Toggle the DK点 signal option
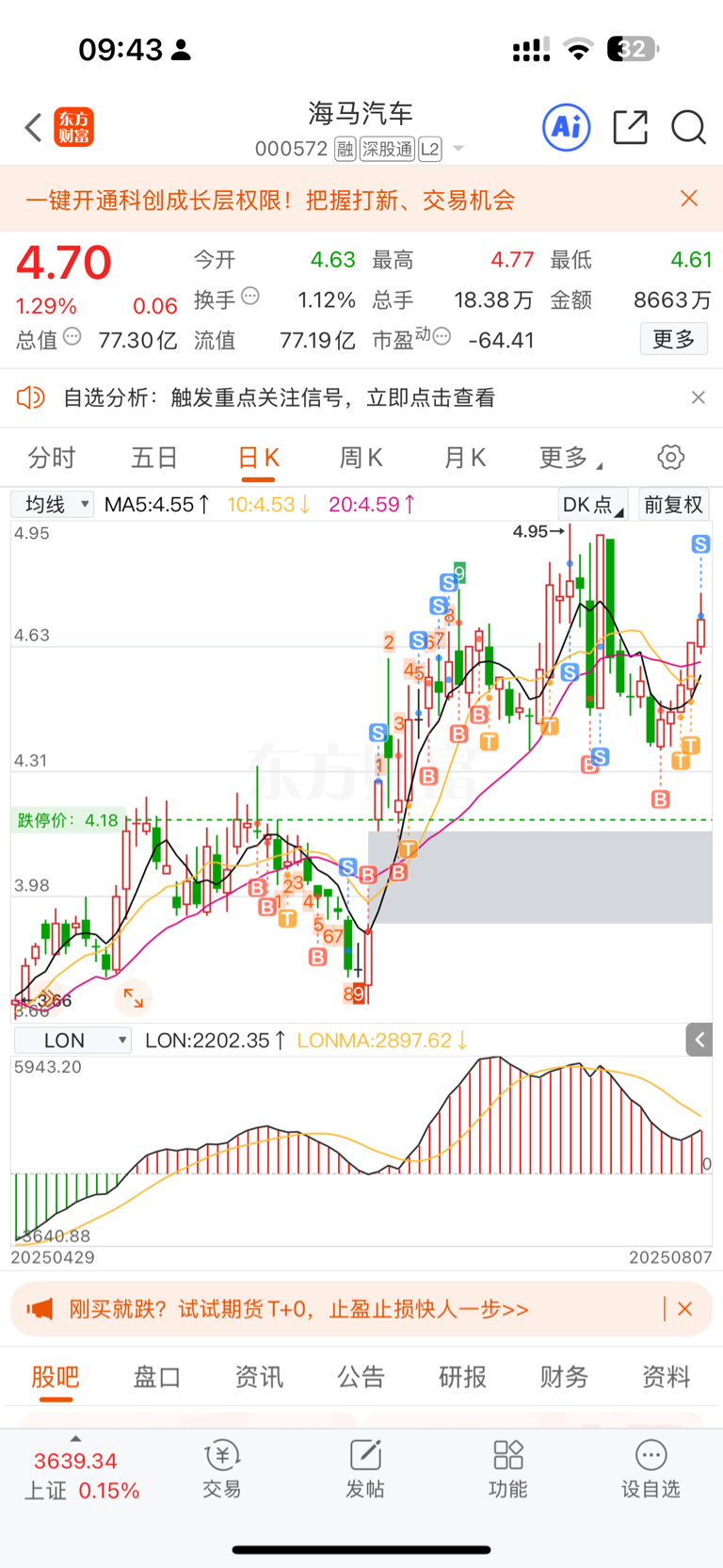Screen dimensions: 723x1568 tap(593, 505)
